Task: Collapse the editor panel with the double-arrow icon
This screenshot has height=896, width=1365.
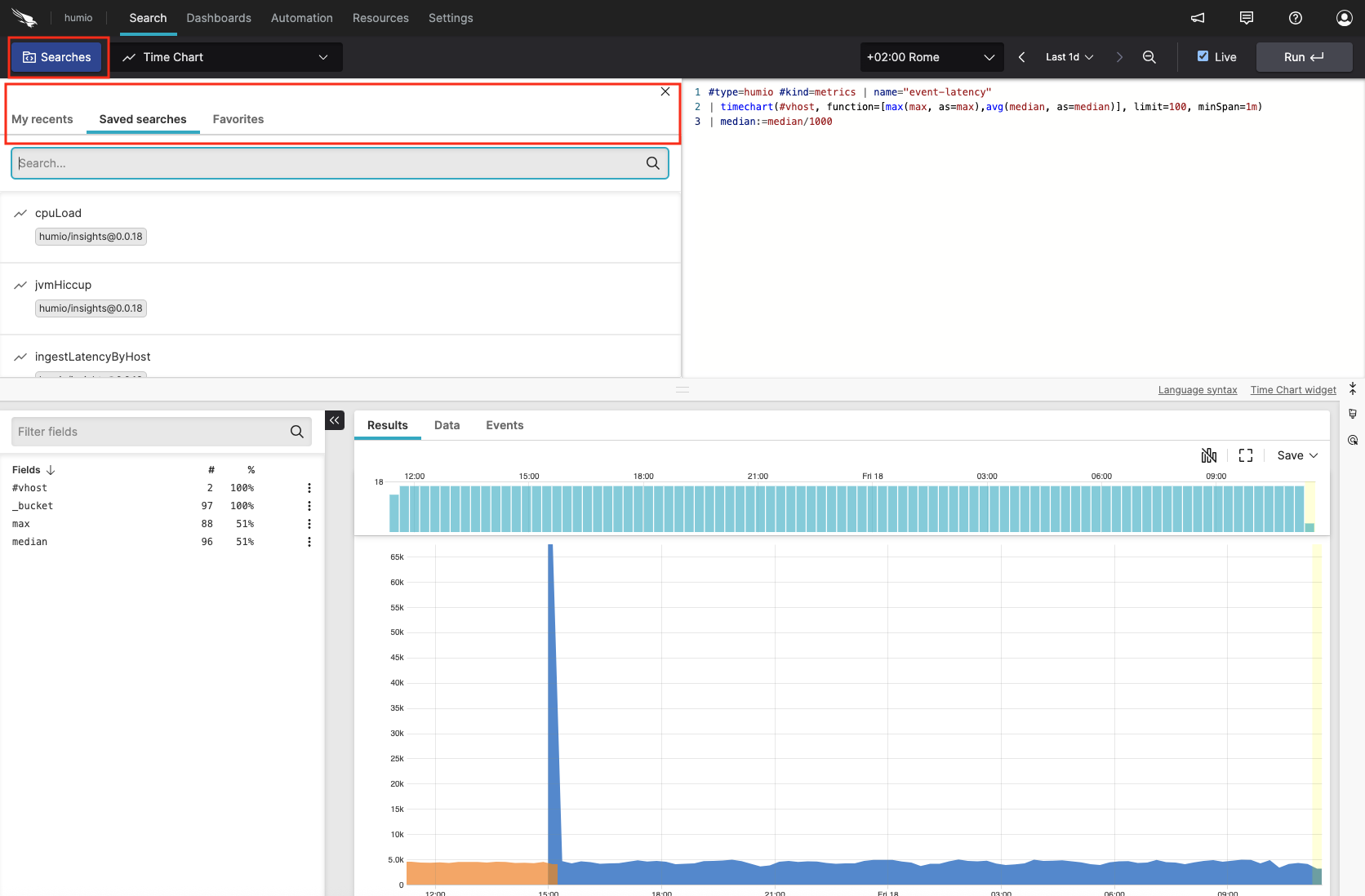Action: click(x=1352, y=388)
